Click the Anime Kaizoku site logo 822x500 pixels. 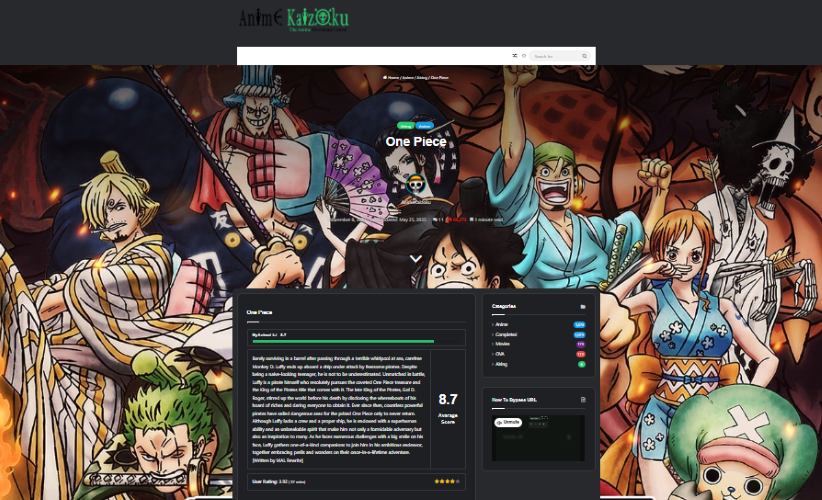tap(294, 20)
